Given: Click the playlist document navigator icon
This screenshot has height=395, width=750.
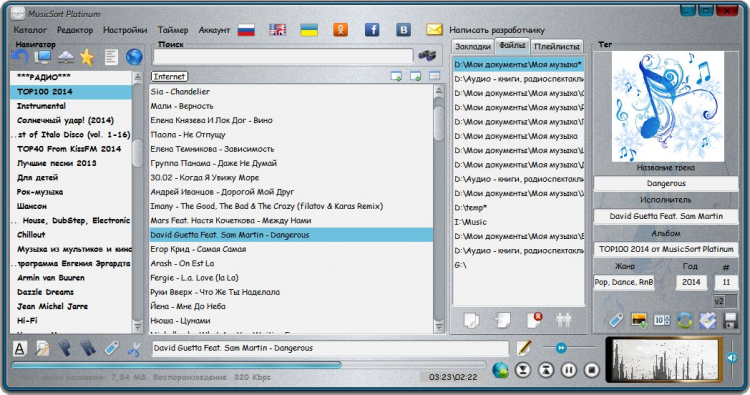Looking at the screenshot, I should [111, 57].
